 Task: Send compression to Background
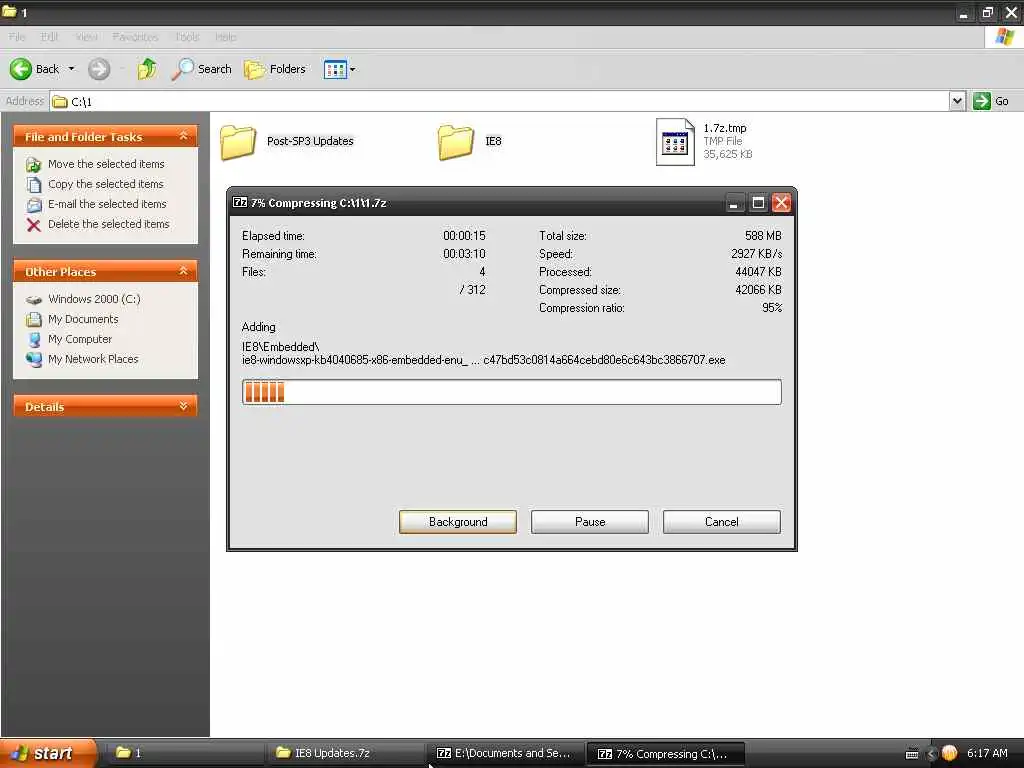(x=458, y=522)
